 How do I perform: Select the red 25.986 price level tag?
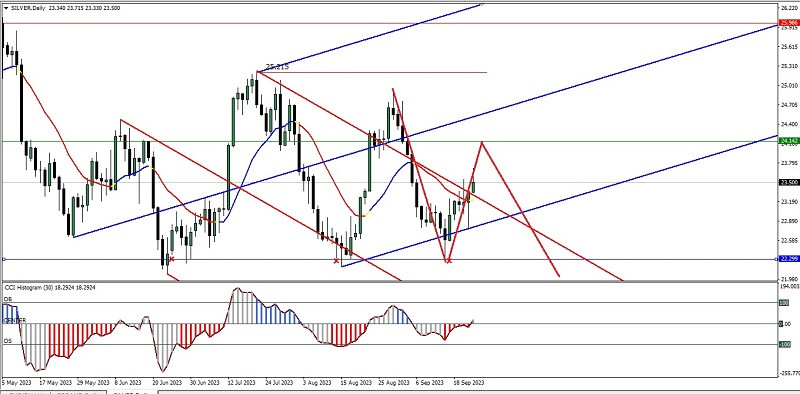(x=787, y=23)
